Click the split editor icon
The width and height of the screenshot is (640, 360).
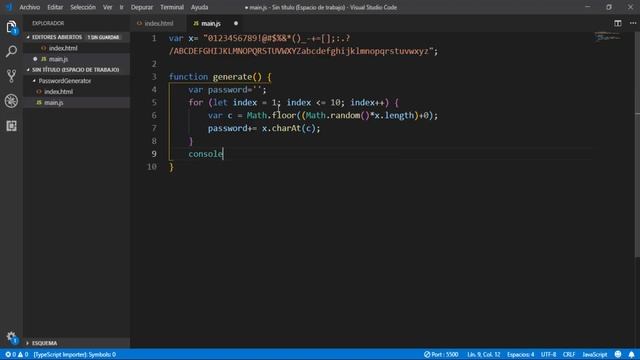coord(618,23)
